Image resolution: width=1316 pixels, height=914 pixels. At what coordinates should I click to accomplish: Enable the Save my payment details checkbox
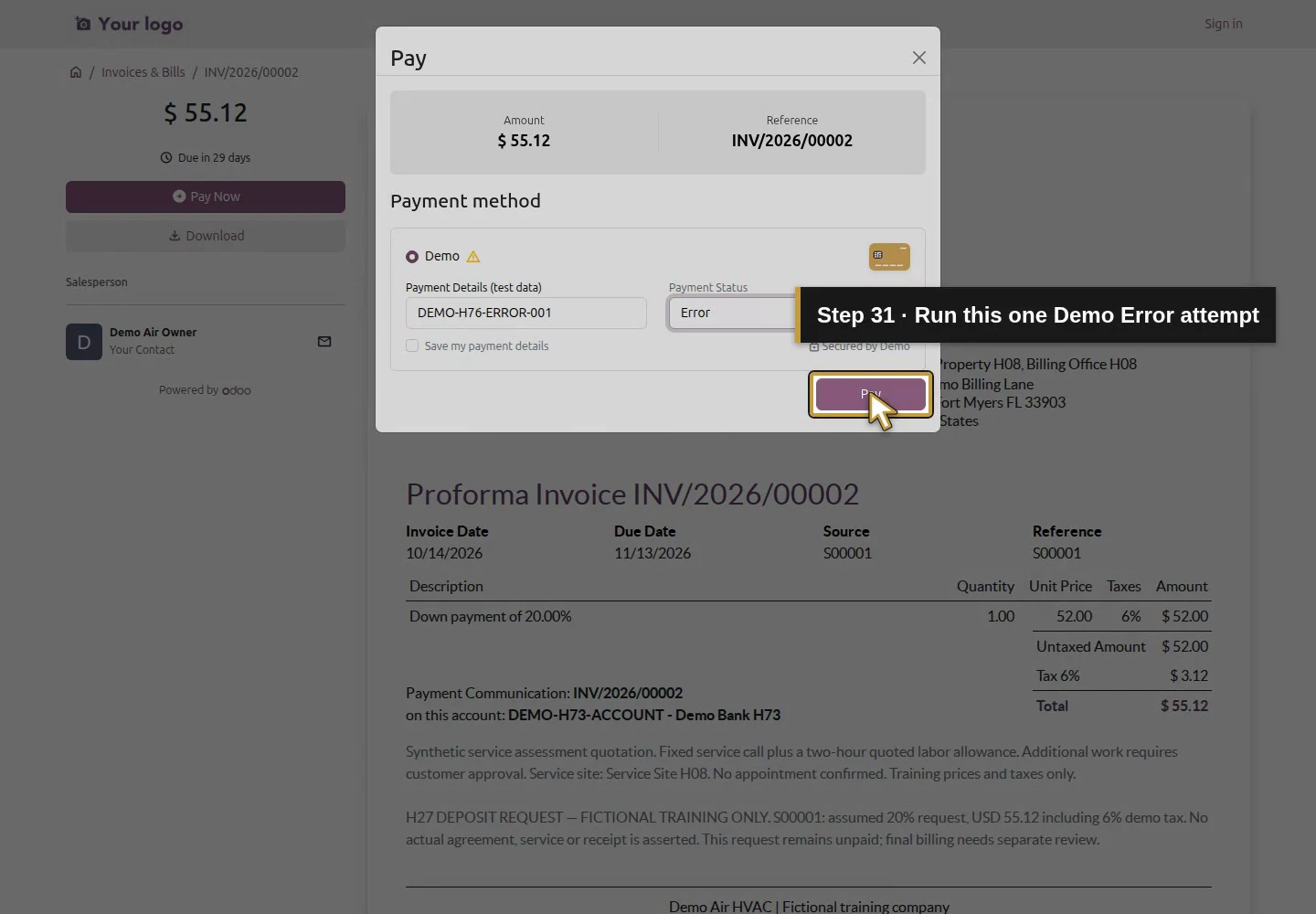pos(412,346)
